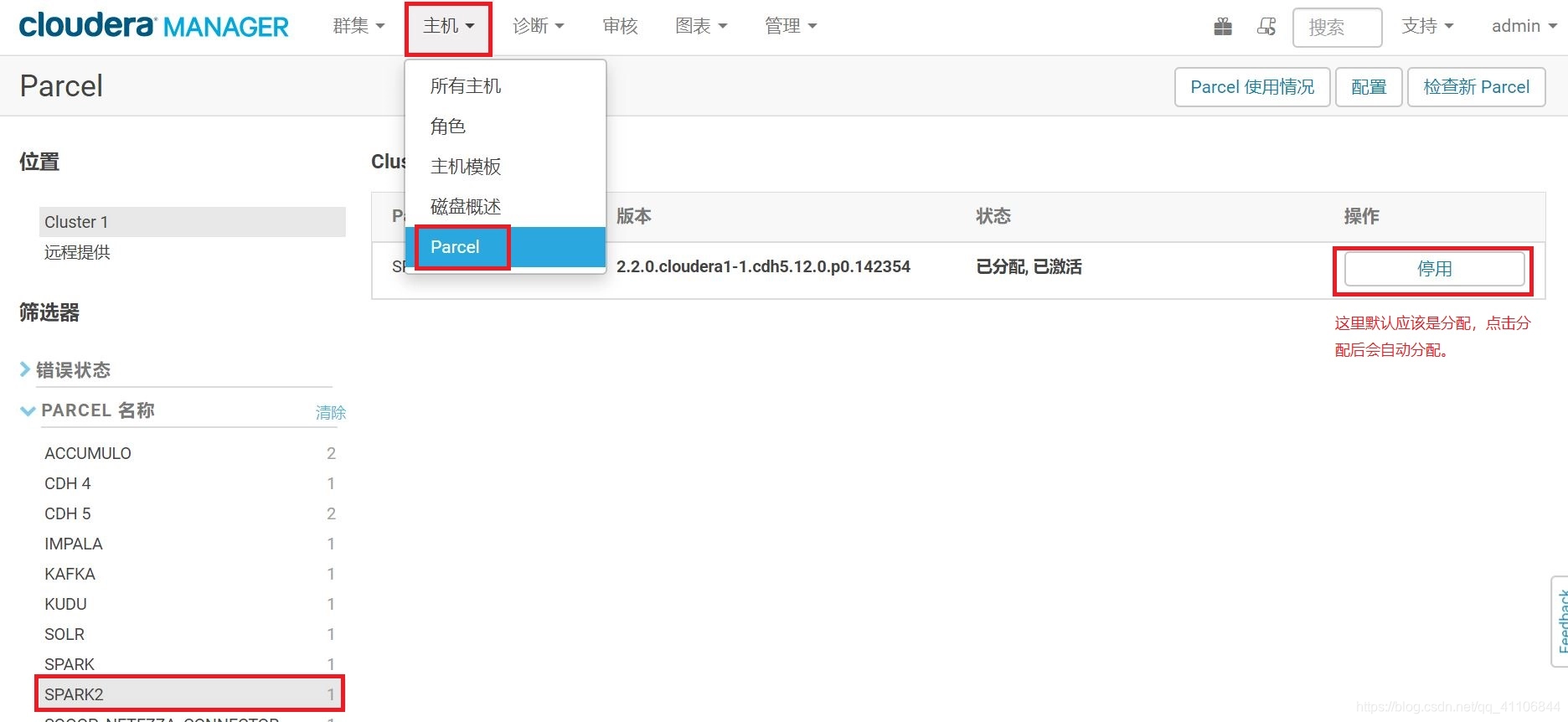The height and width of the screenshot is (722, 1568).
Task: Select 角色 from the menu
Action: 505,126
